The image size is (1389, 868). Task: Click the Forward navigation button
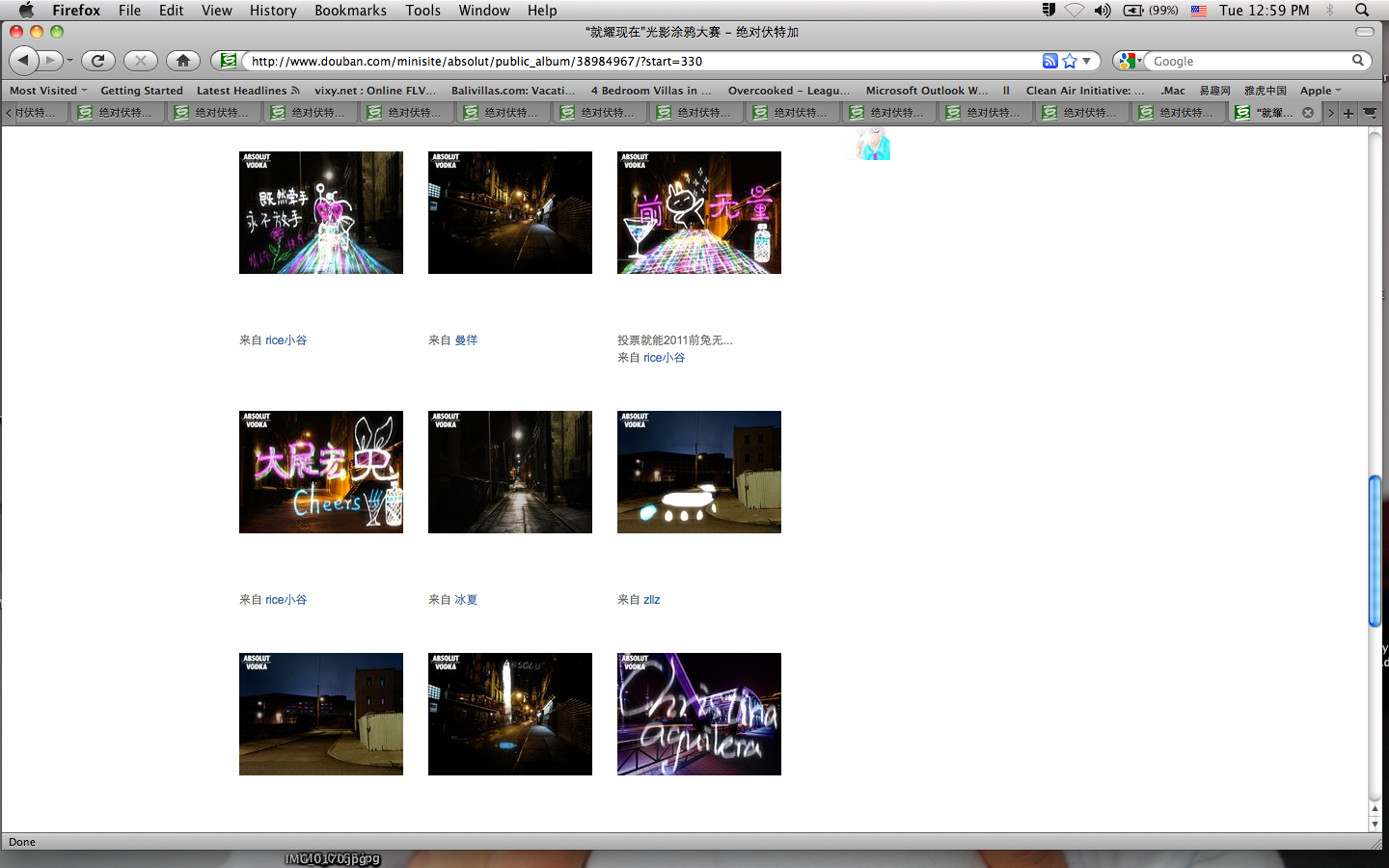(x=51, y=61)
